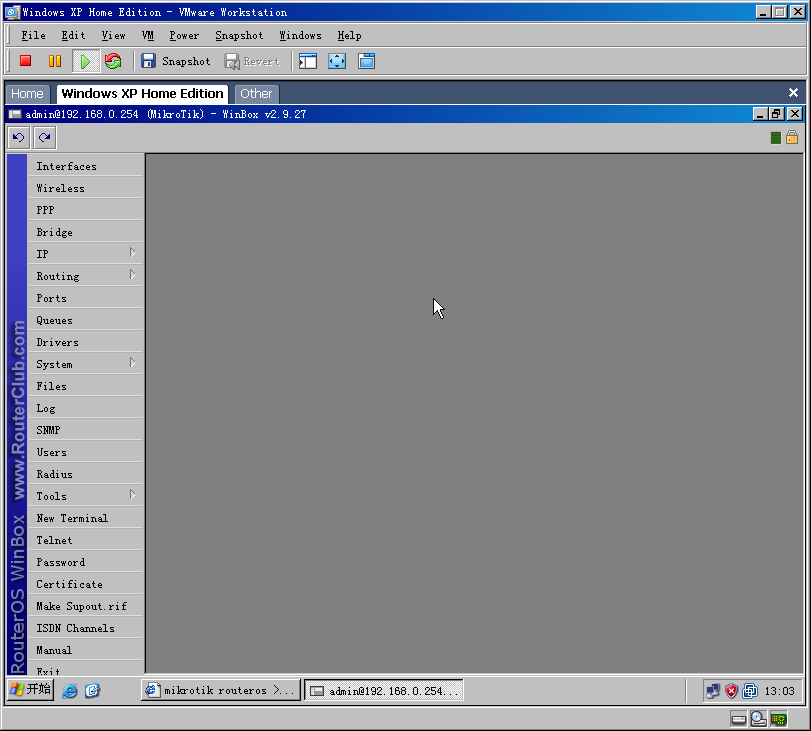Open the Bridge section
The width and height of the screenshot is (811, 731).
coord(85,232)
